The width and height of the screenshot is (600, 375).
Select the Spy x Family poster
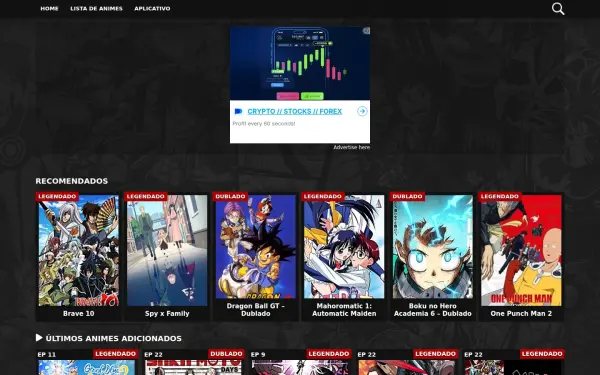pos(167,250)
